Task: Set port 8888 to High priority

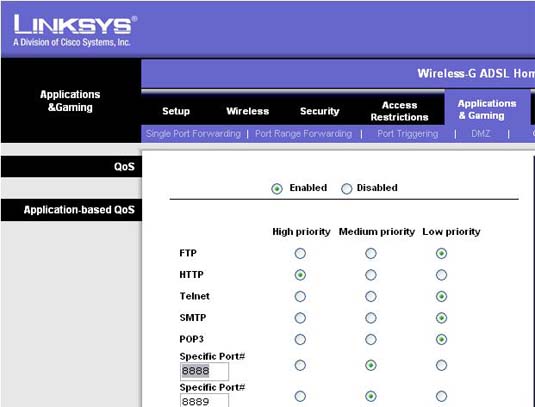Action: [x=300, y=365]
